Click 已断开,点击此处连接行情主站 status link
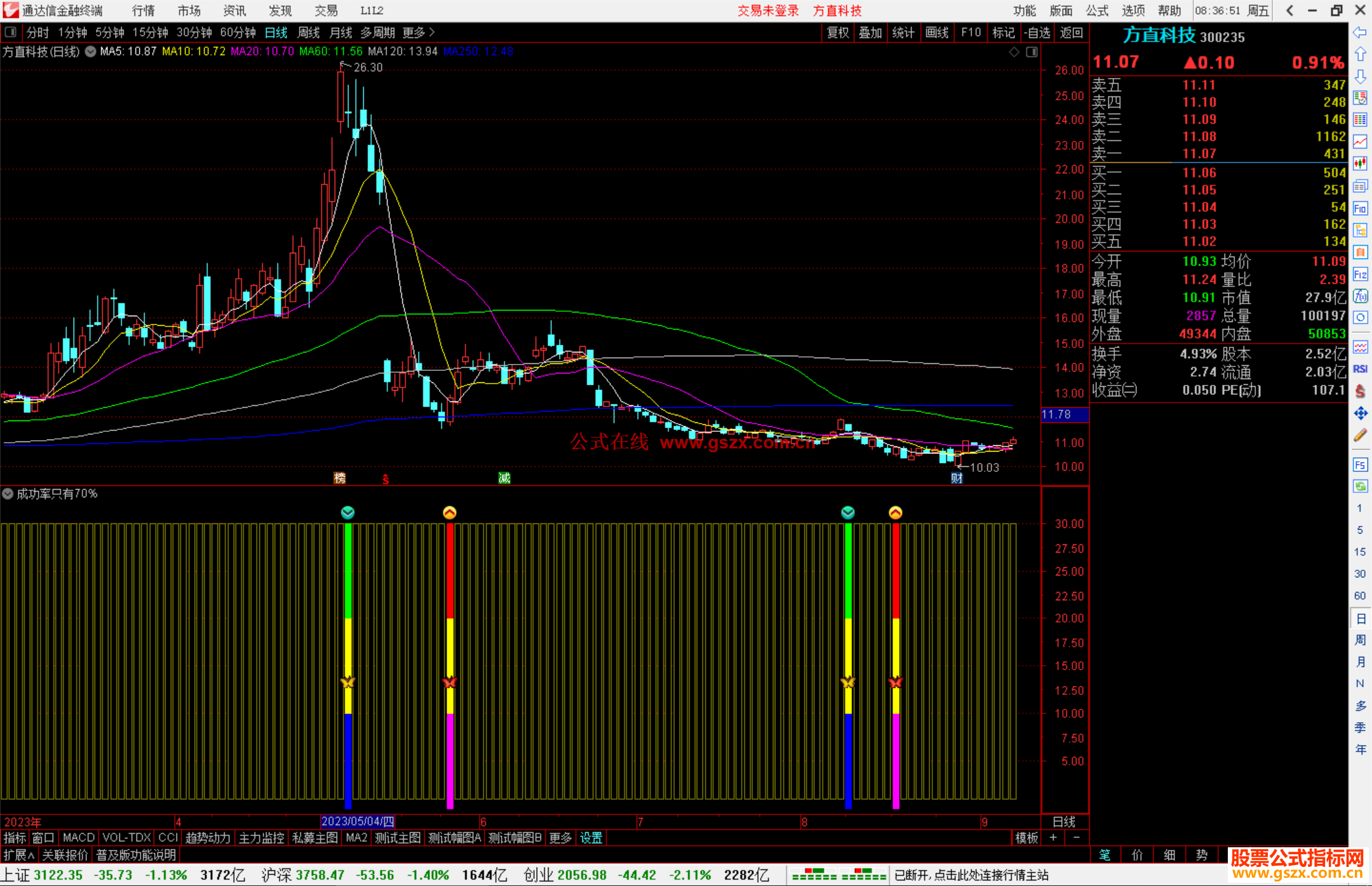Screen dimensions: 1372x886 click(971, 875)
